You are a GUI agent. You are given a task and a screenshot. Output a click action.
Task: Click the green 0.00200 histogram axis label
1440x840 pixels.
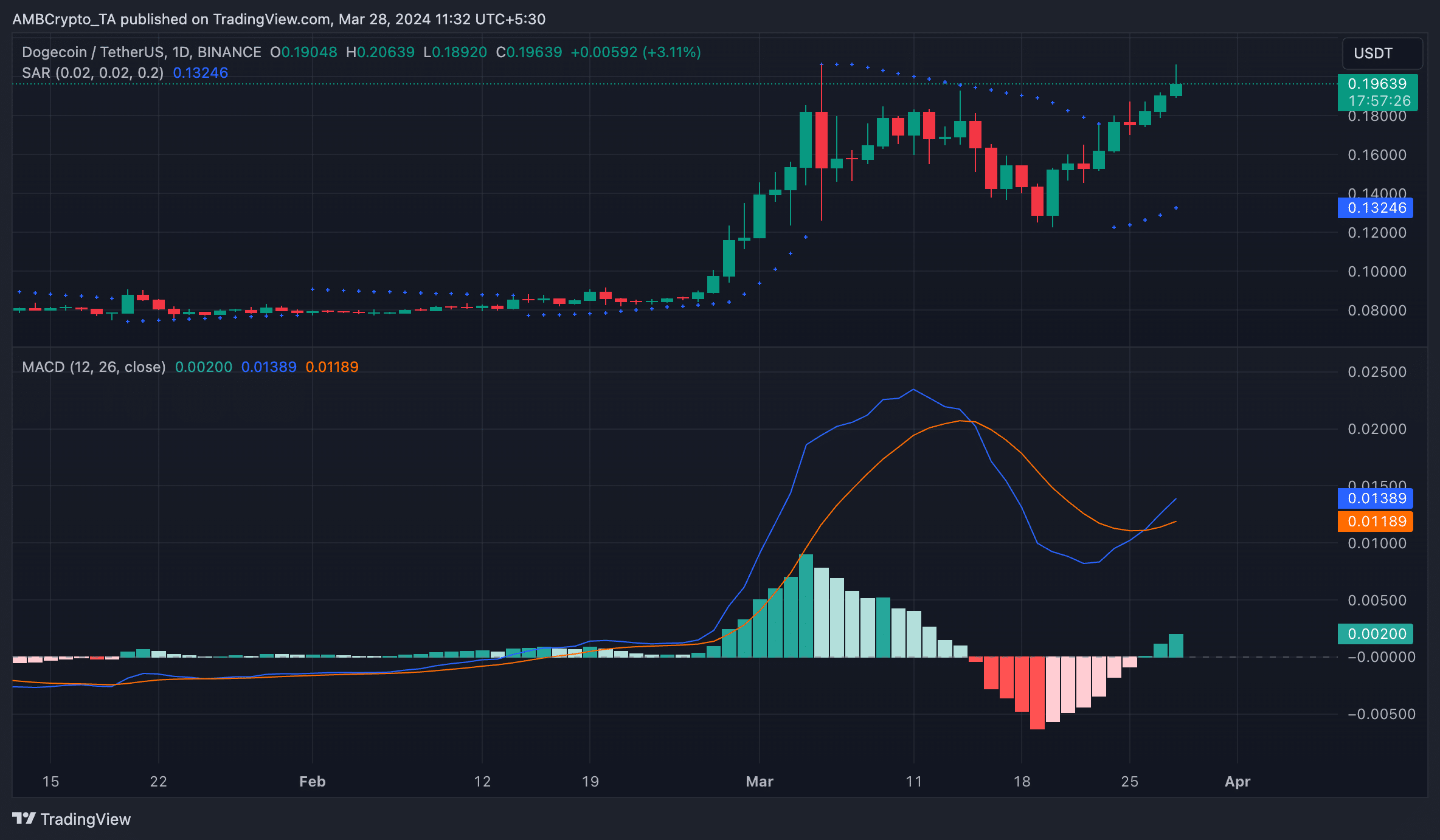[1376, 634]
